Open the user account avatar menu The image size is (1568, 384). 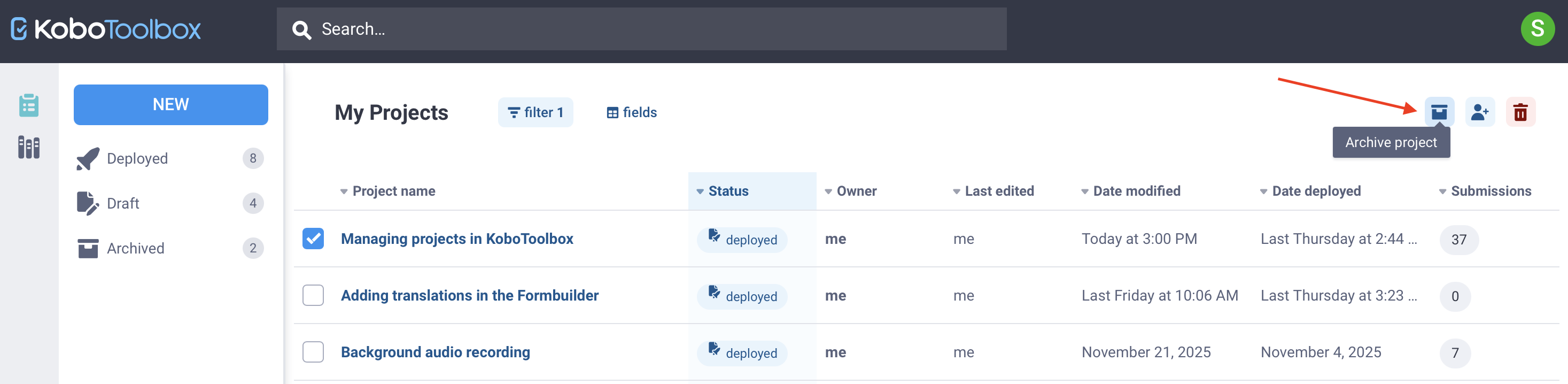(x=1537, y=29)
